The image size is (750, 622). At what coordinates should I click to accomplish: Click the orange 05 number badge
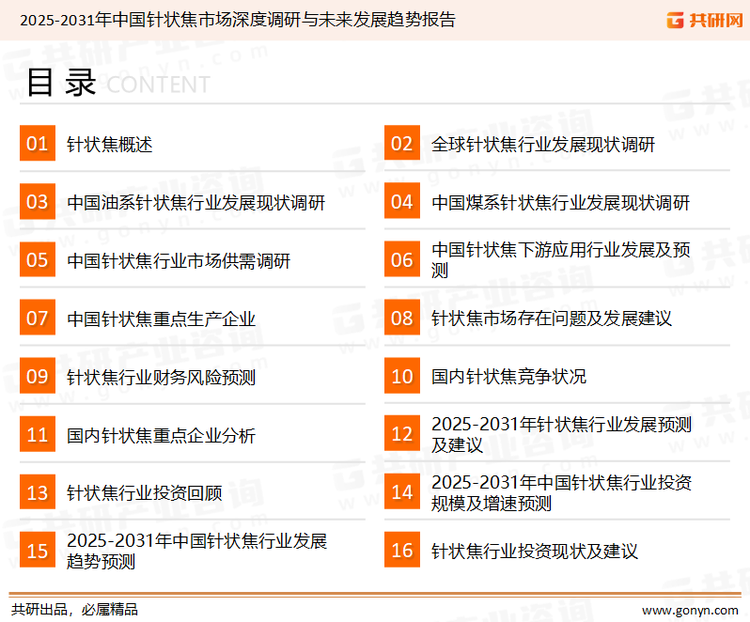(x=37, y=261)
